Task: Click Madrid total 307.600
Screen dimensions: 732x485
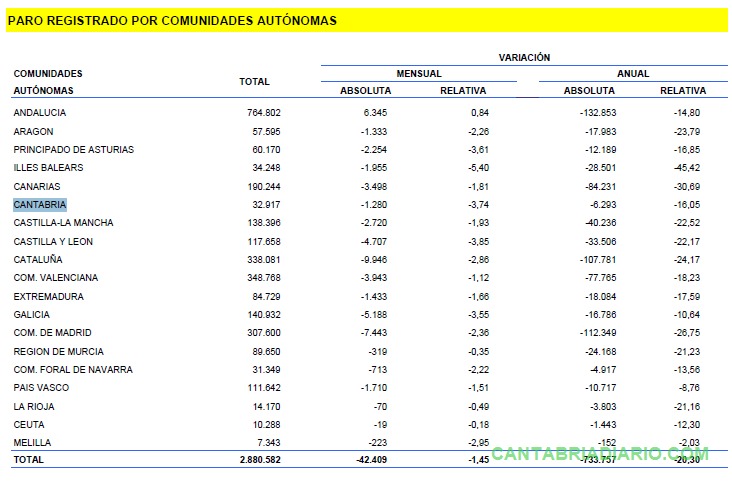Action: tap(264, 333)
